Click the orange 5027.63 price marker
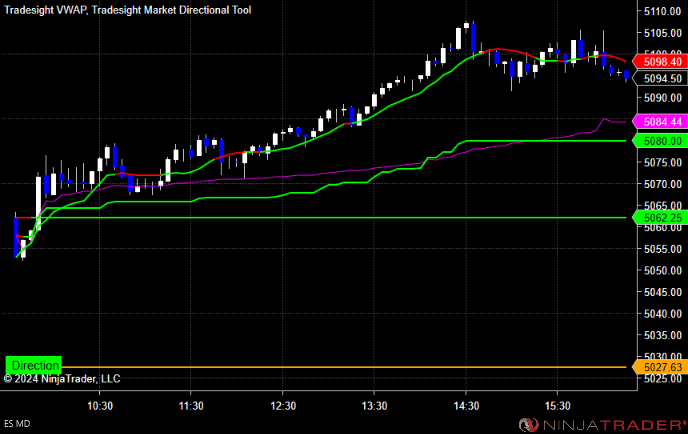 (x=660, y=367)
